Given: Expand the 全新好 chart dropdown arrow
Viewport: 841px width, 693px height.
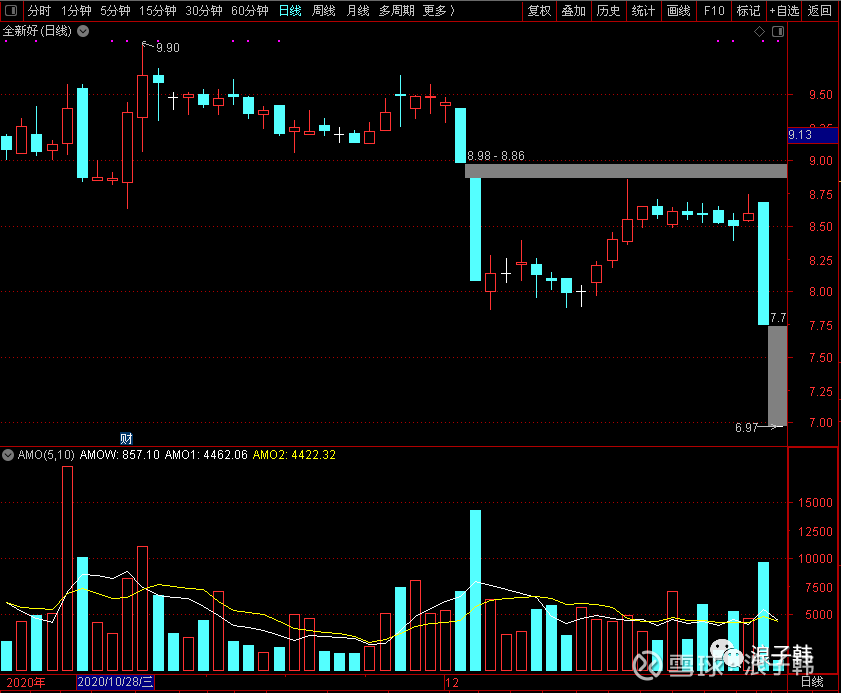Looking at the screenshot, I should click(83, 31).
